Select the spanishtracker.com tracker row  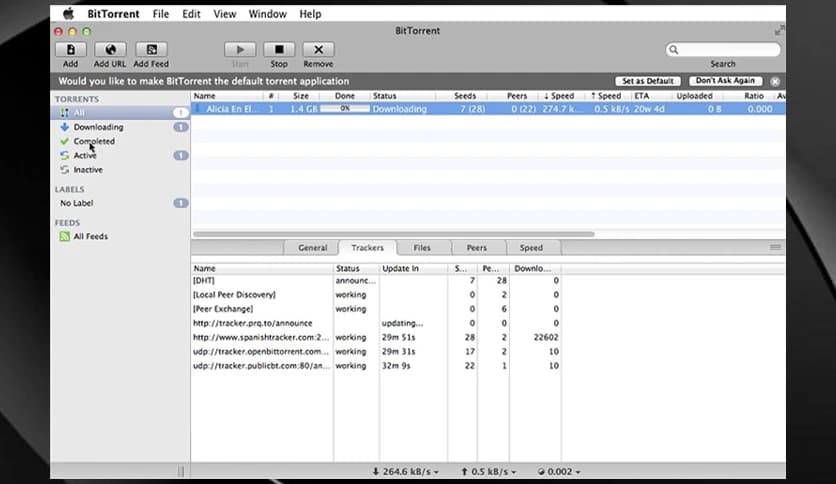pos(376,337)
